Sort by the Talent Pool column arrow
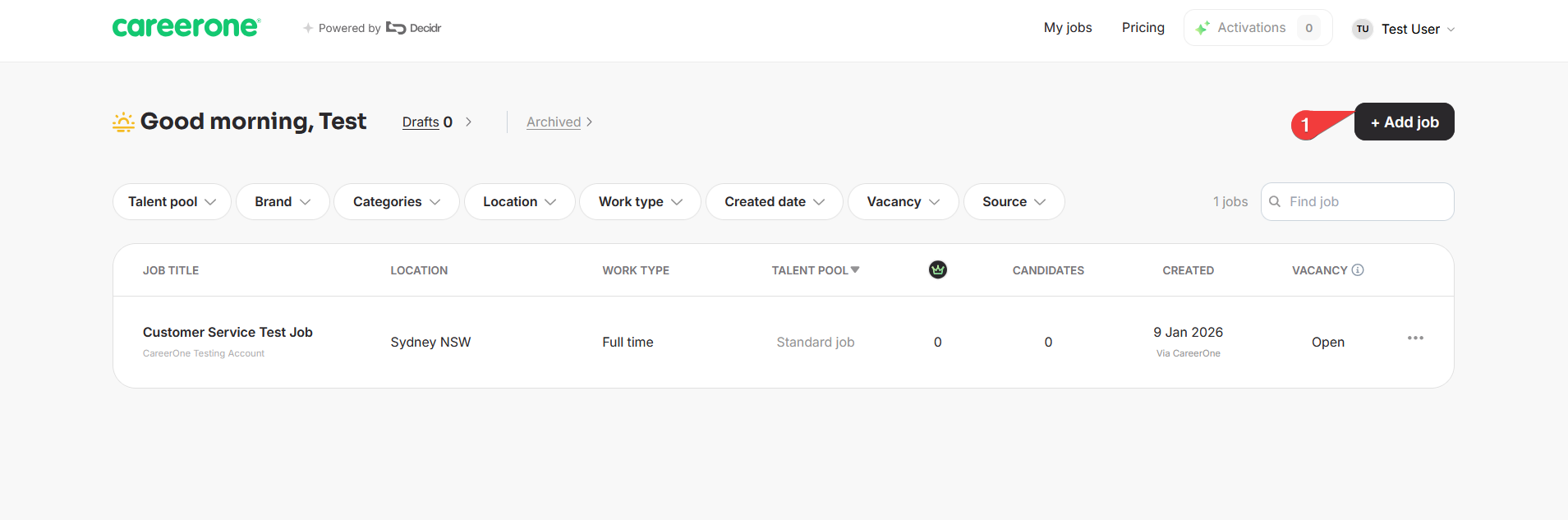The width and height of the screenshot is (1568, 520). pyautogui.click(x=855, y=269)
